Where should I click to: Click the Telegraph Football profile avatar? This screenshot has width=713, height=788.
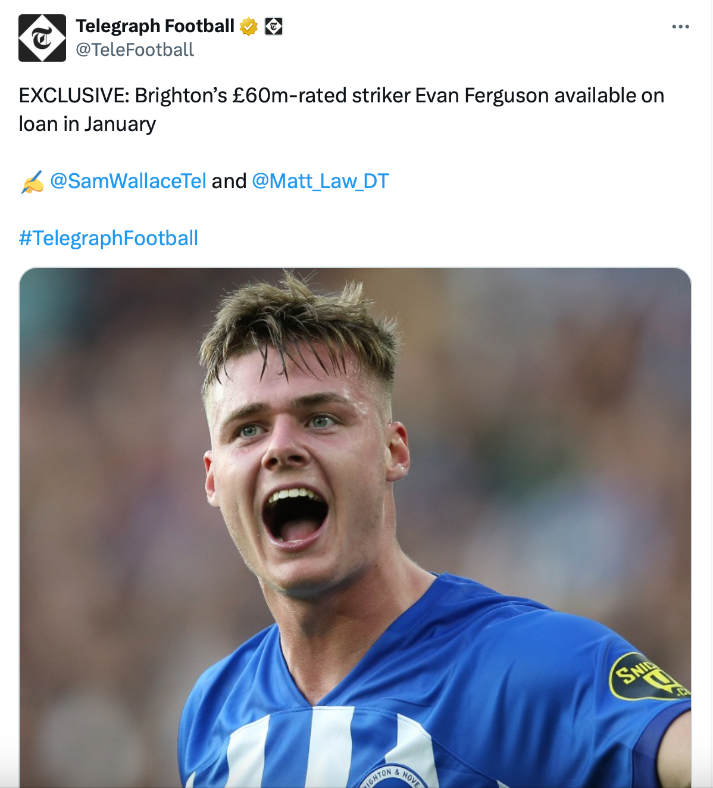point(42,38)
